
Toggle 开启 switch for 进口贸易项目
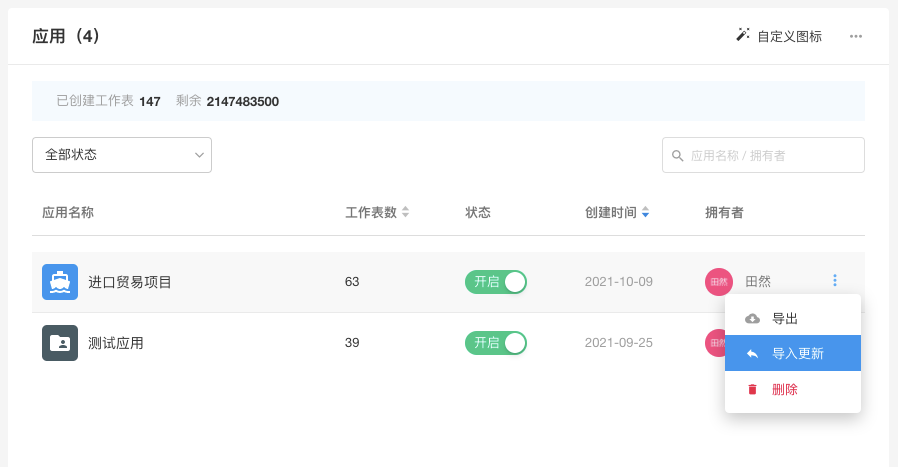click(x=496, y=282)
